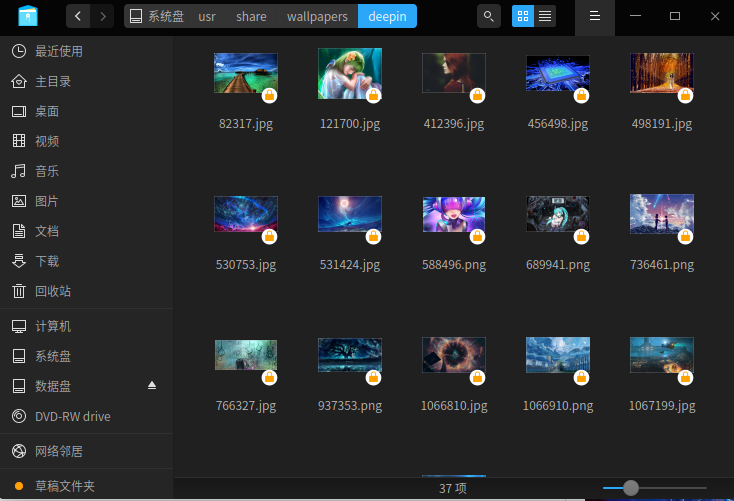Viewport: 734px width, 501px height.
Task: Open 音乐 music folder
Action: coord(87,171)
